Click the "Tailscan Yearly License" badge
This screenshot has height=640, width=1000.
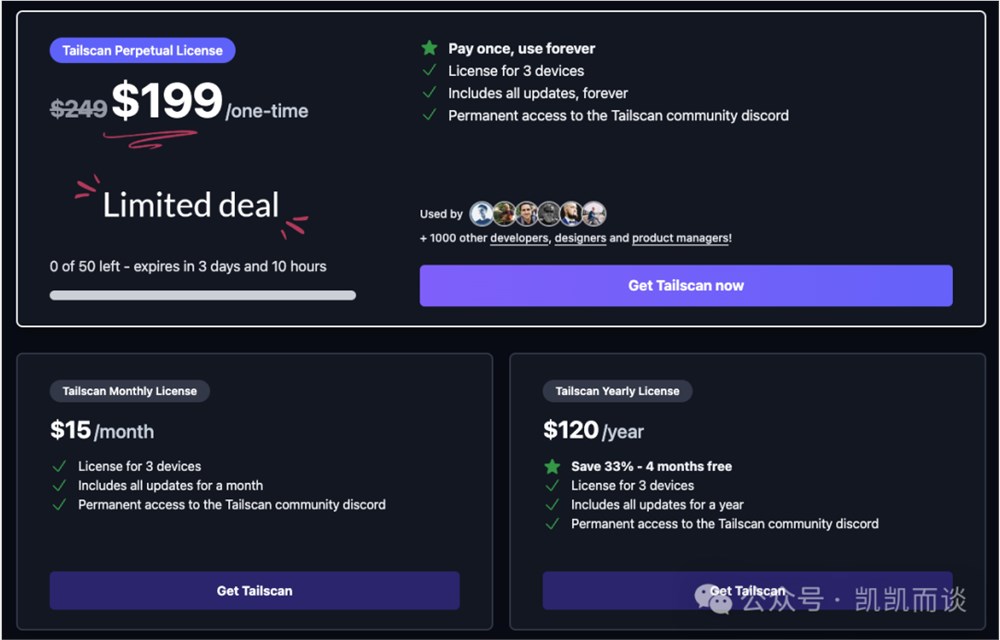tap(617, 391)
